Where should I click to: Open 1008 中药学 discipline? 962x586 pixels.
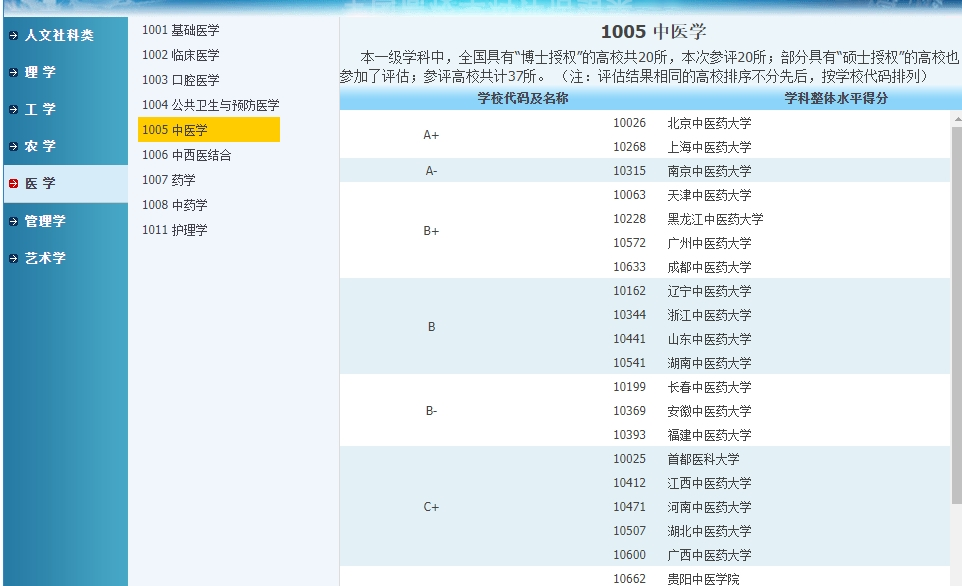pos(175,205)
